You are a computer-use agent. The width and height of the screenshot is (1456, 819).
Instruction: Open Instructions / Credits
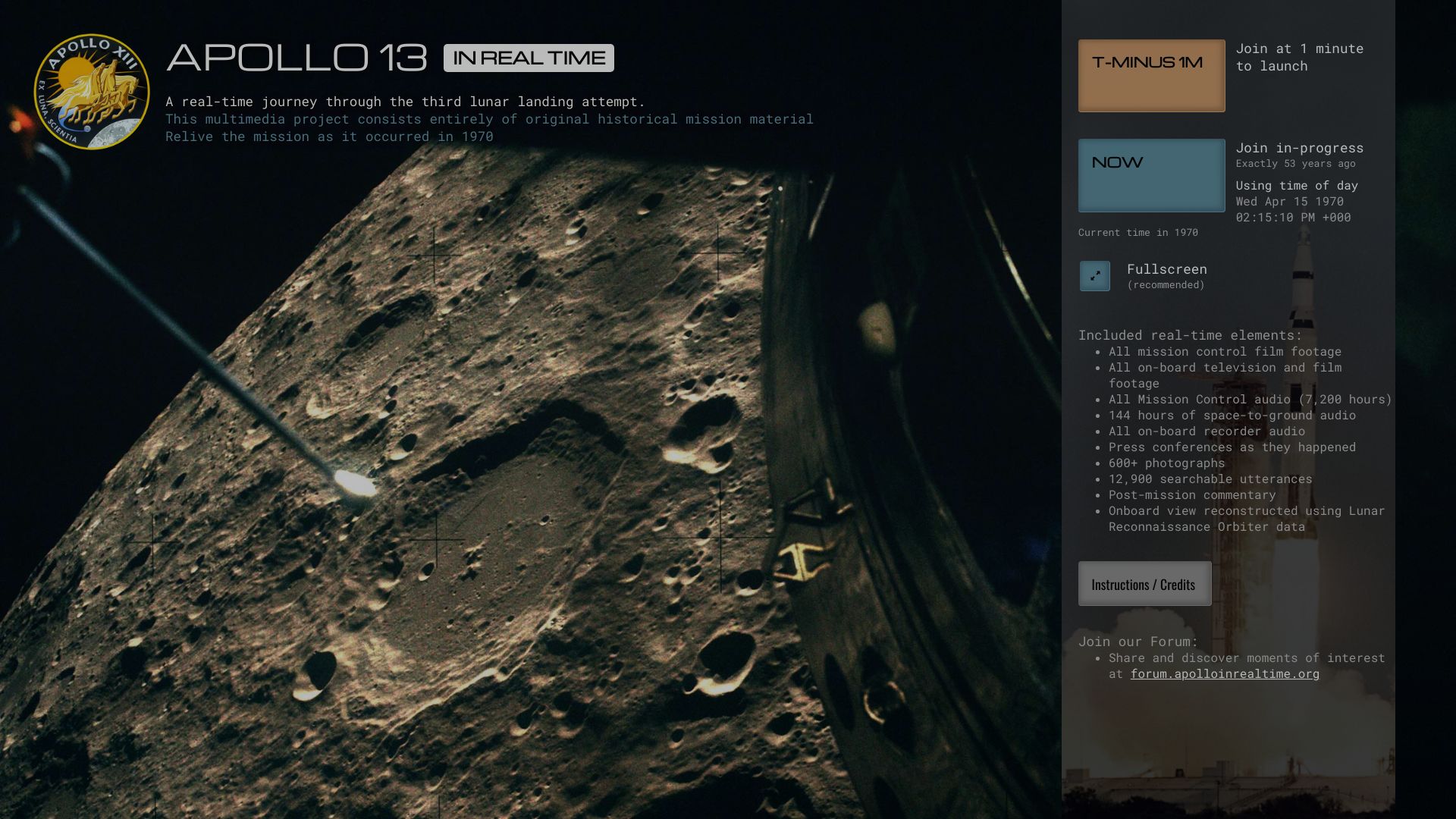(x=1144, y=584)
